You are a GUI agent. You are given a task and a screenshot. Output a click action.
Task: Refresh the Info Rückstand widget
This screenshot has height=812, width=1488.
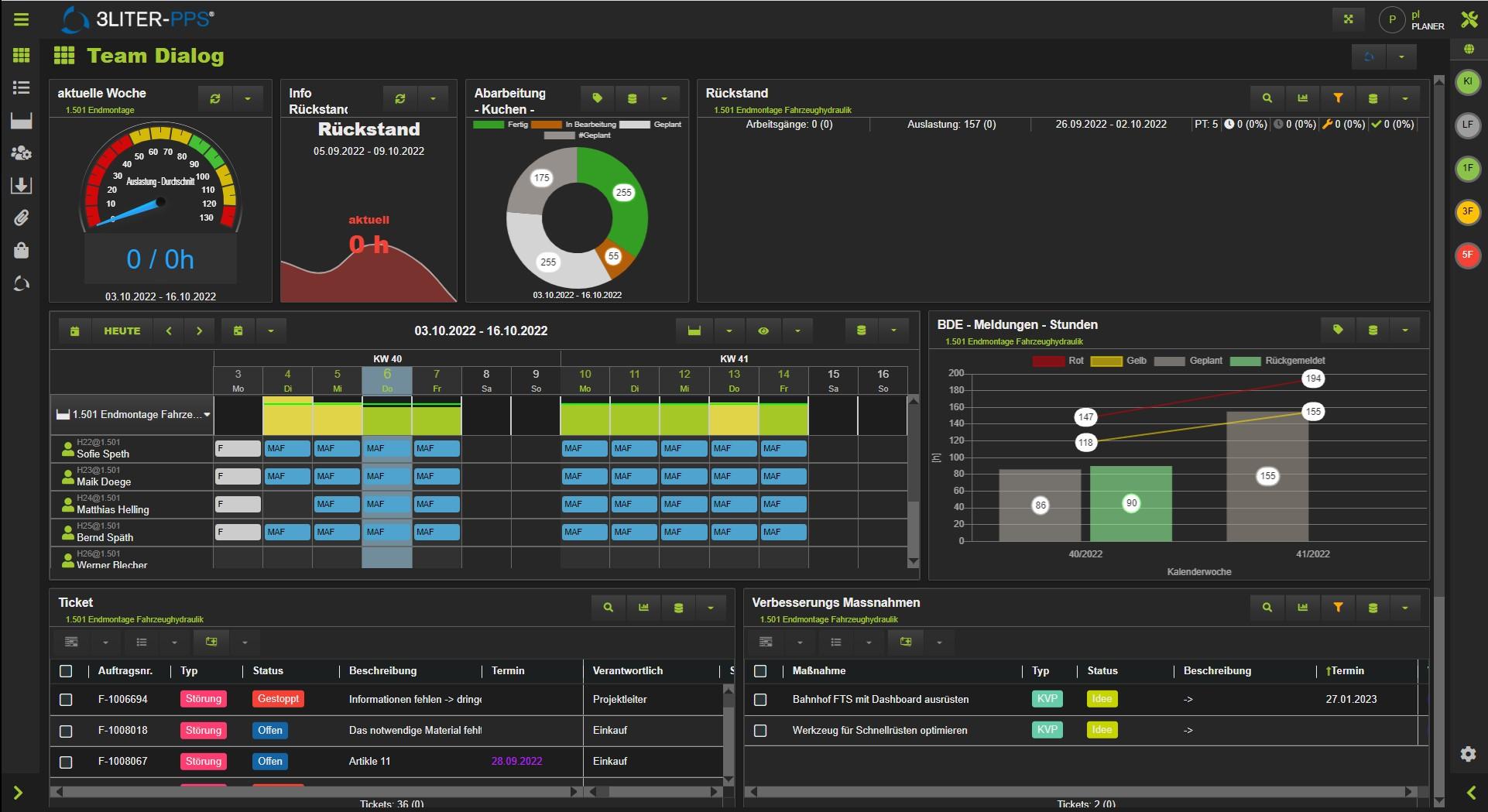[400, 99]
